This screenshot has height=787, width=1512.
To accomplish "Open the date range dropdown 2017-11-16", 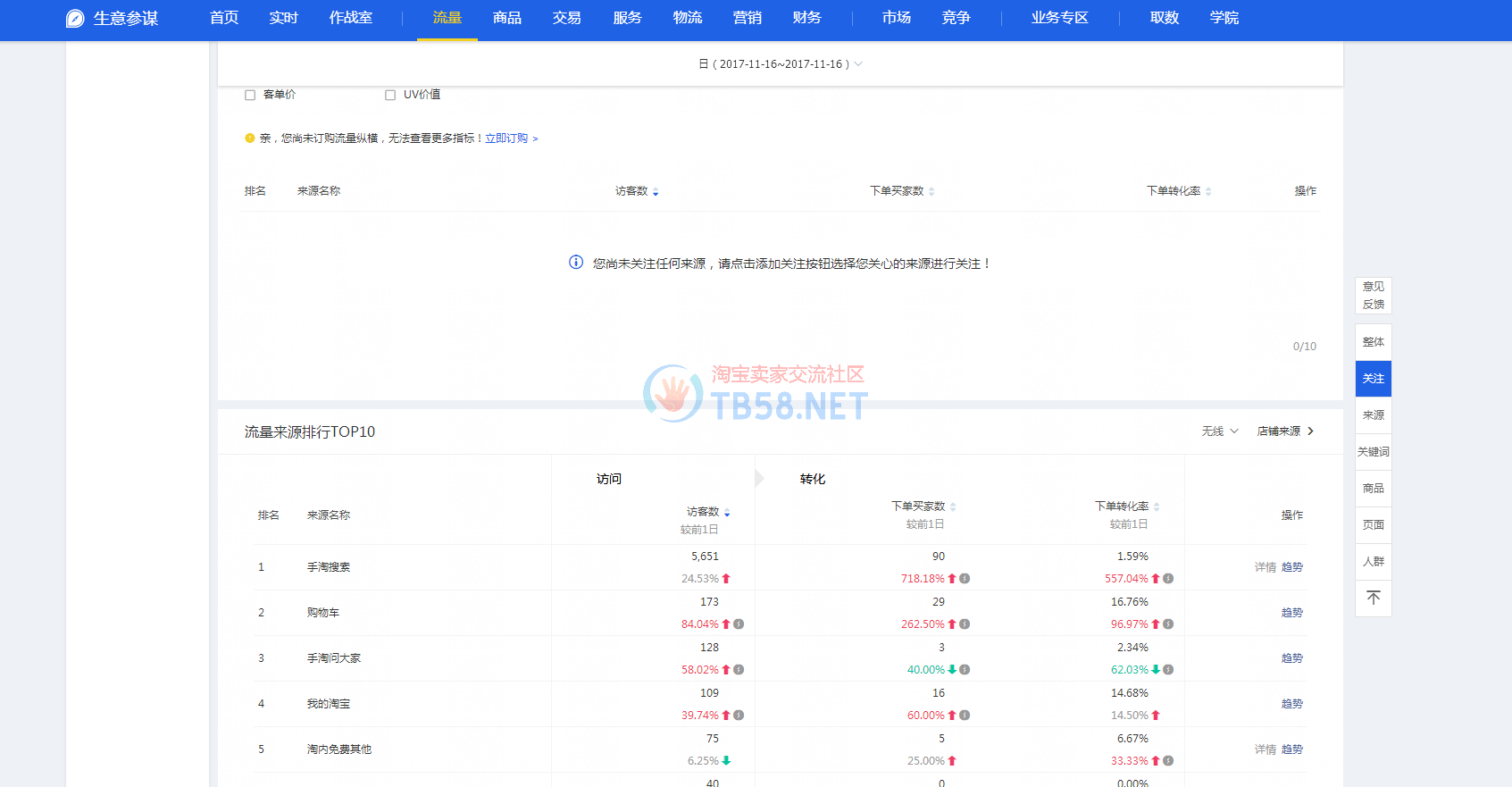I will [781, 64].
